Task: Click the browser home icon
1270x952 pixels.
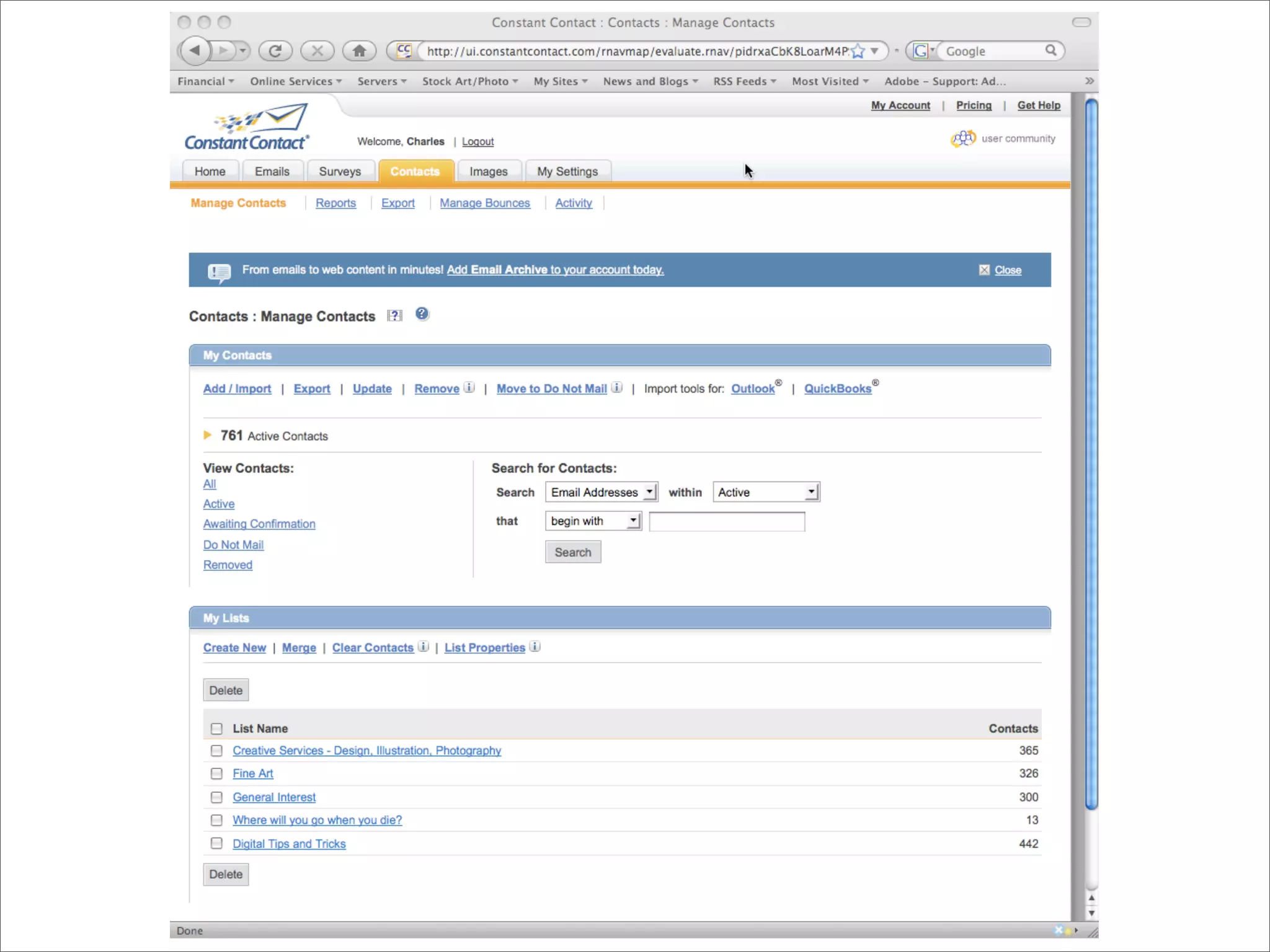Action: (x=359, y=51)
